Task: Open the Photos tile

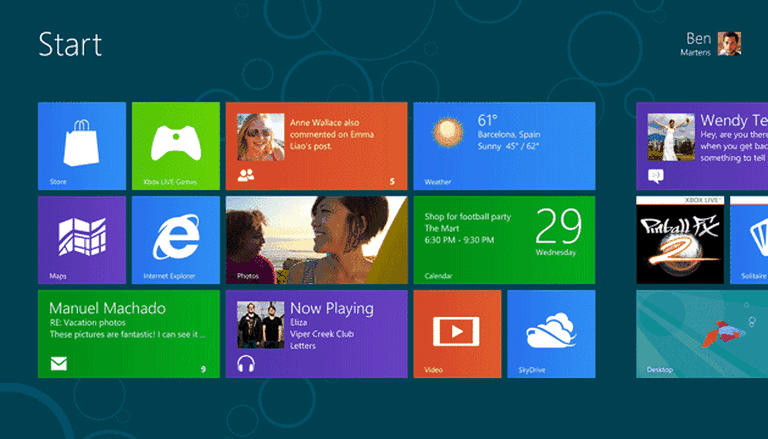Action: (316, 240)
